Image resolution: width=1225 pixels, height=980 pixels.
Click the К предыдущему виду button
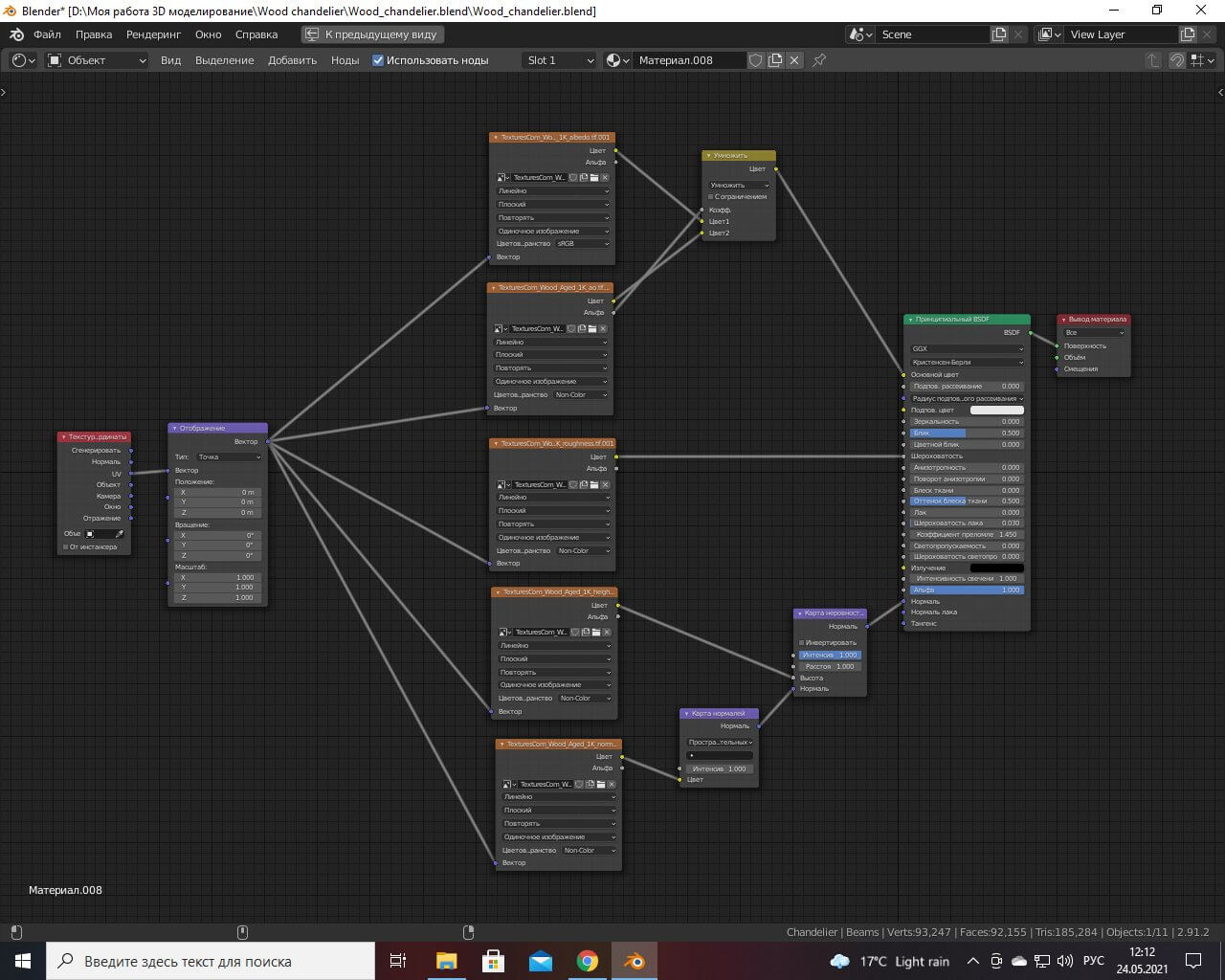click(371, 34)
